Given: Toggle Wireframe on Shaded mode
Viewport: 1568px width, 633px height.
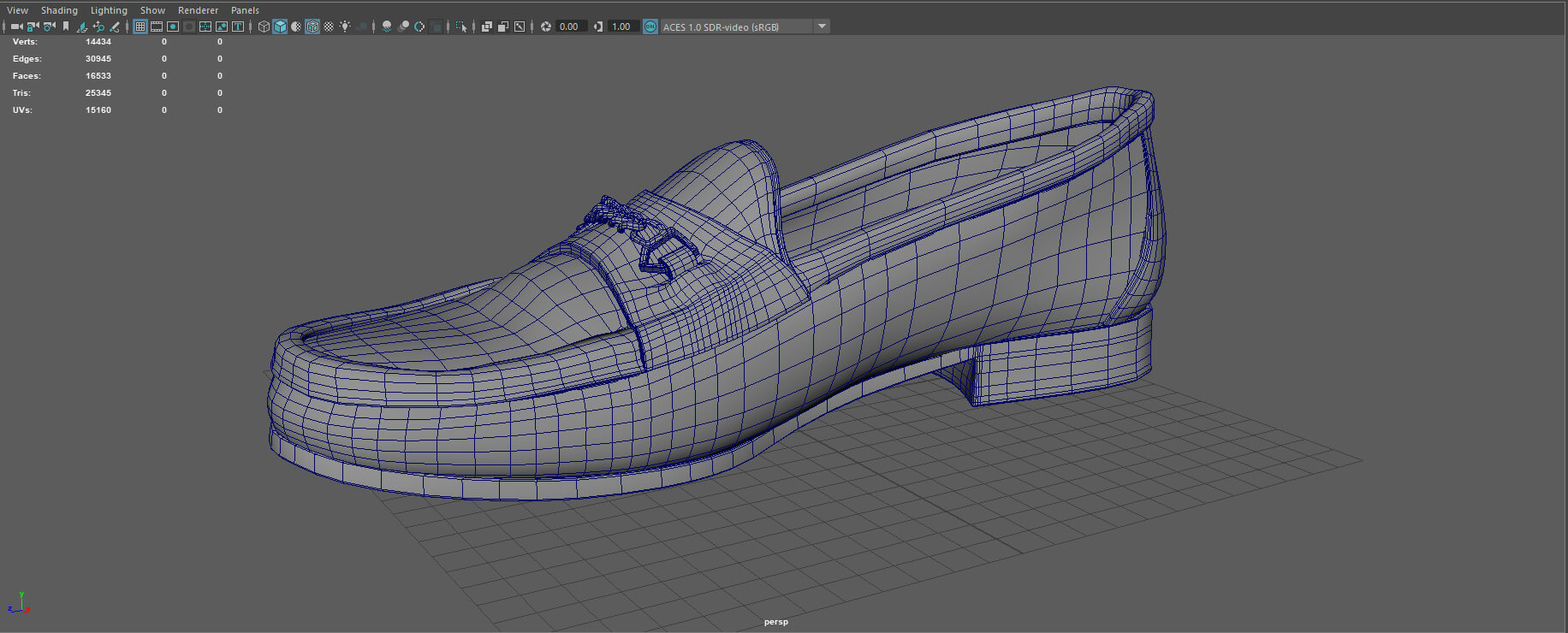Looking at the screenshot, I should tap(312, 27).
